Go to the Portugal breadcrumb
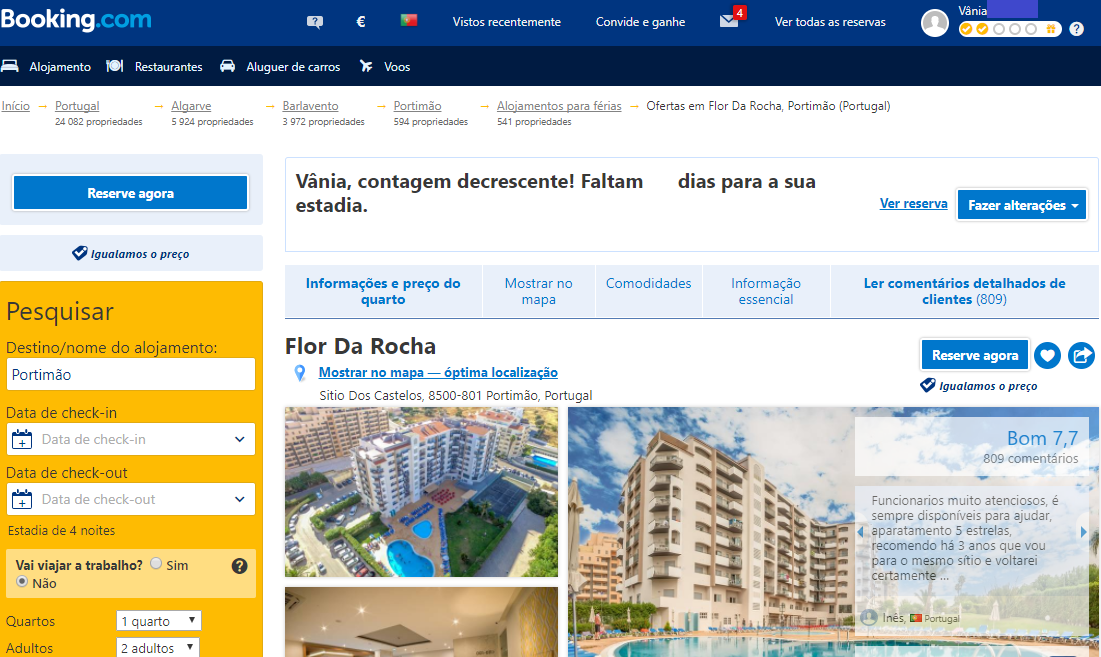The image size is (1101, 657). tap(77, 106)
